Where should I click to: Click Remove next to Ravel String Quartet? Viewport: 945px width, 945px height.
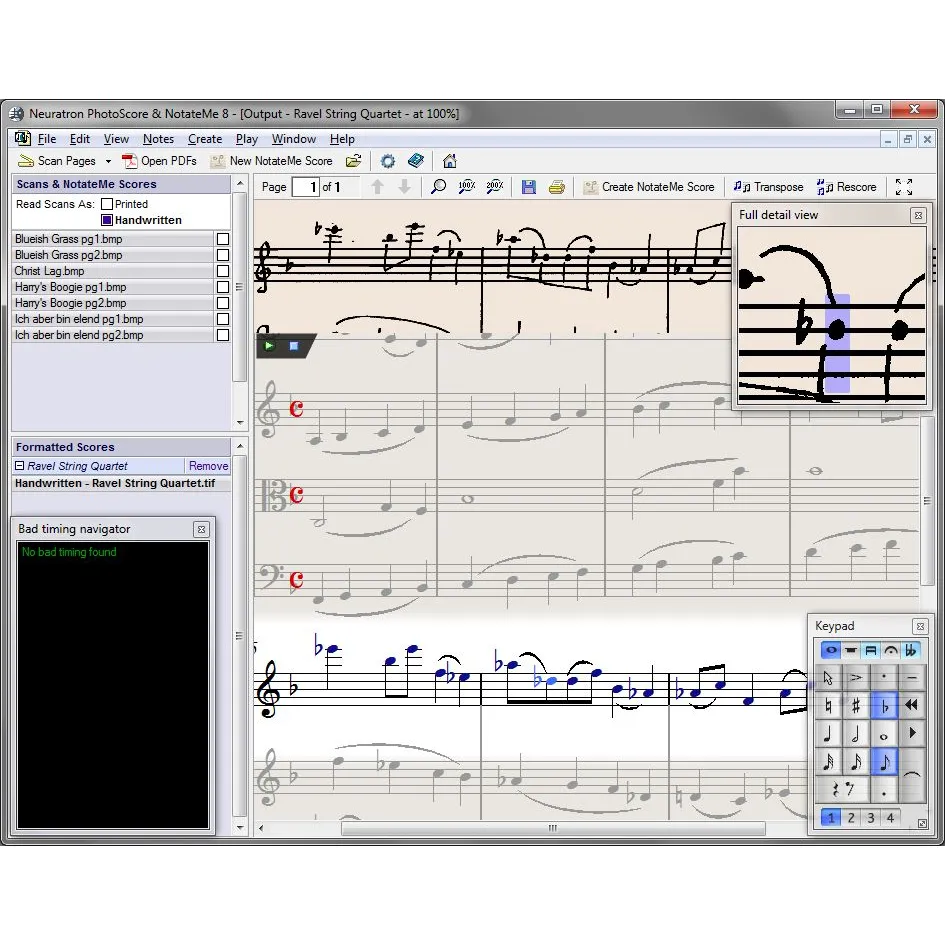[208, 466]
